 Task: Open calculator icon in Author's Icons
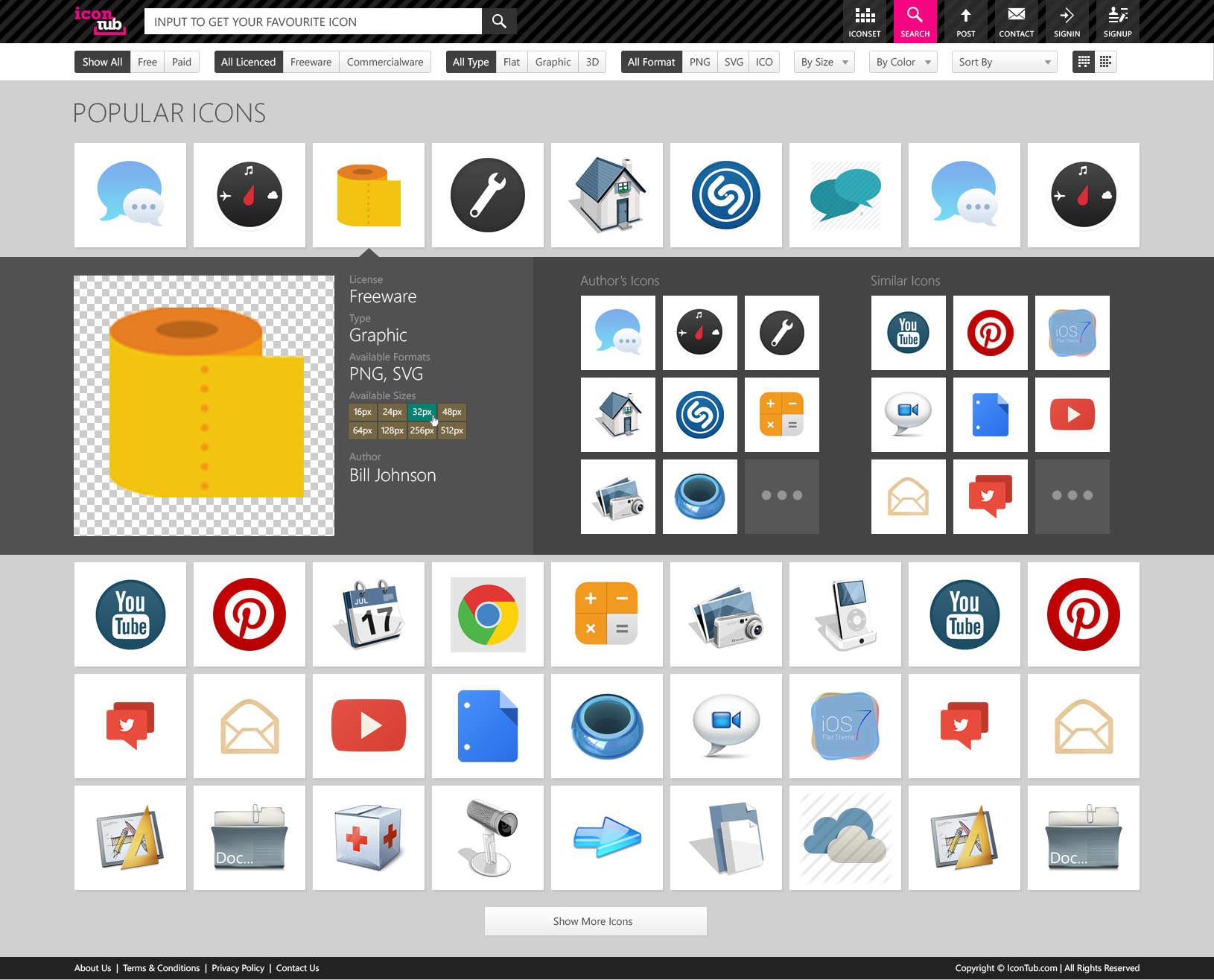pyautogui.click(x=782, y=415)
